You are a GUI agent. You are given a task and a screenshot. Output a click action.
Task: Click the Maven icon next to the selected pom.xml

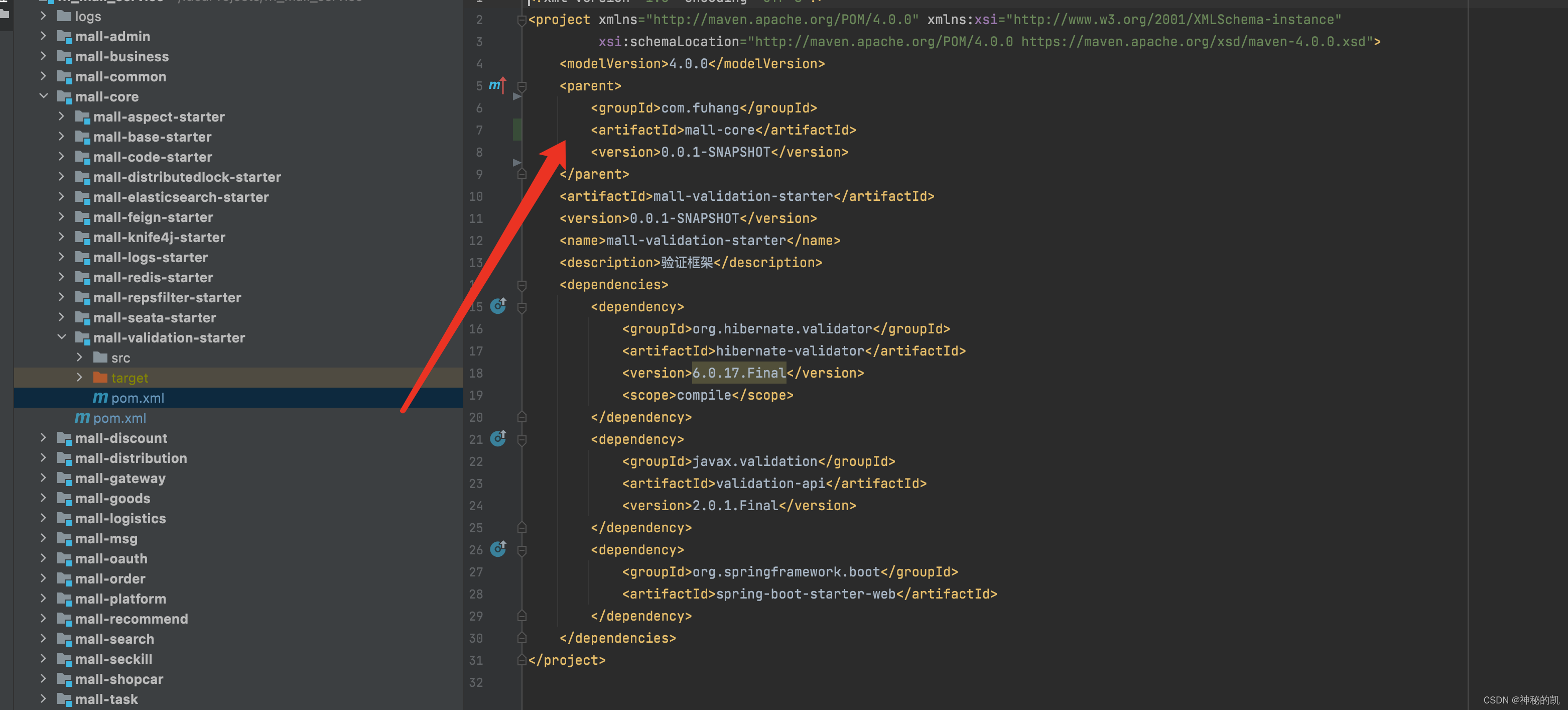coord(100,398)
